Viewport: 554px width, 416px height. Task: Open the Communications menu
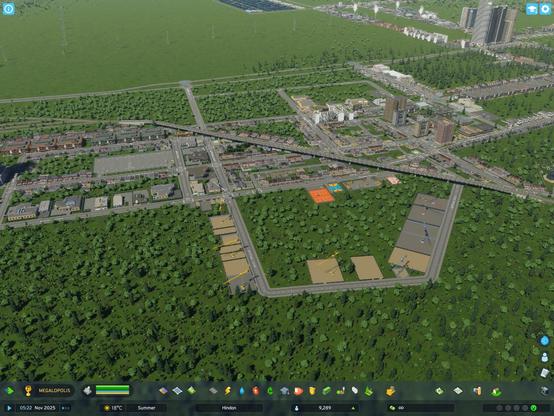[x=355, y=391]
